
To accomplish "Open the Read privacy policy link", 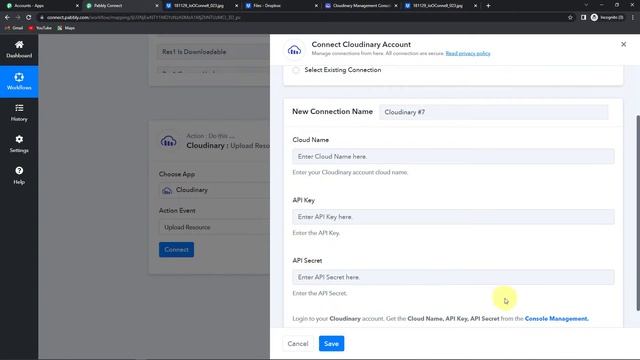I will (468, 53).
